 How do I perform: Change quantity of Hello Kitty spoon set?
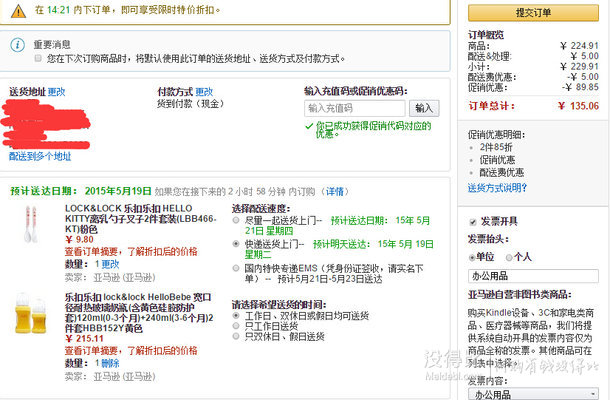click(110, 264)
